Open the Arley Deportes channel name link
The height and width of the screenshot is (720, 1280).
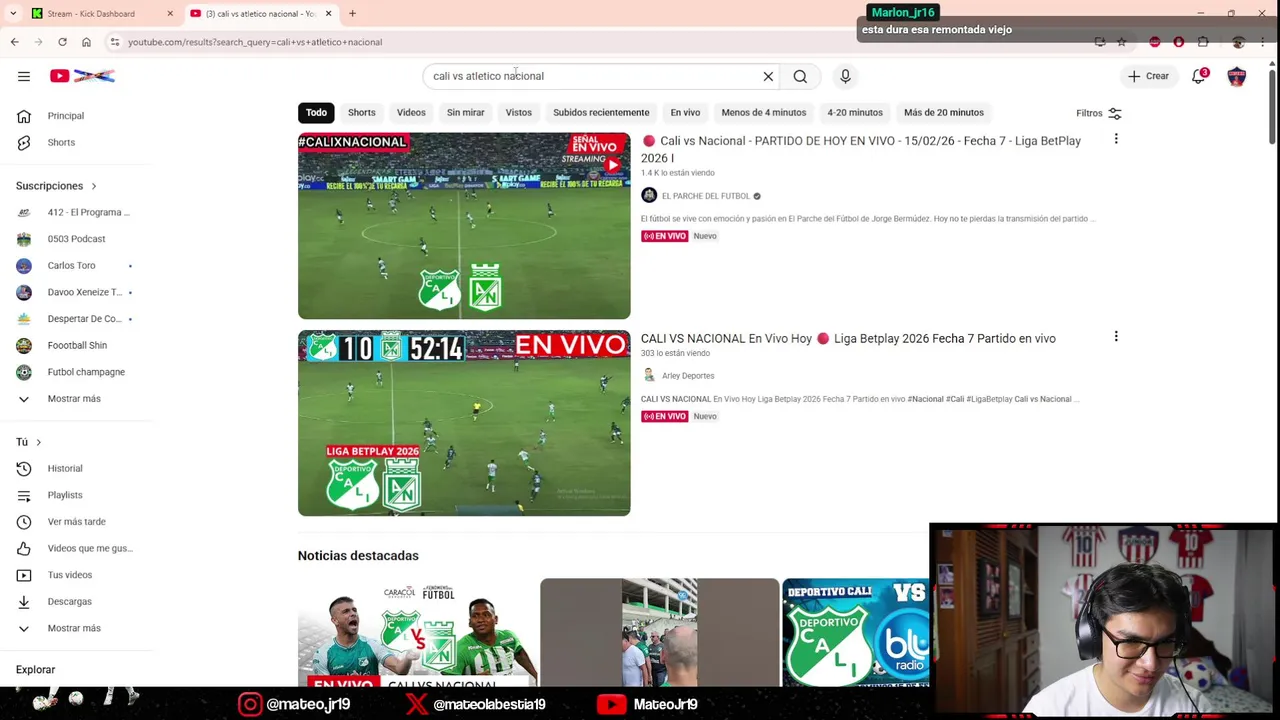click(688, 376)
